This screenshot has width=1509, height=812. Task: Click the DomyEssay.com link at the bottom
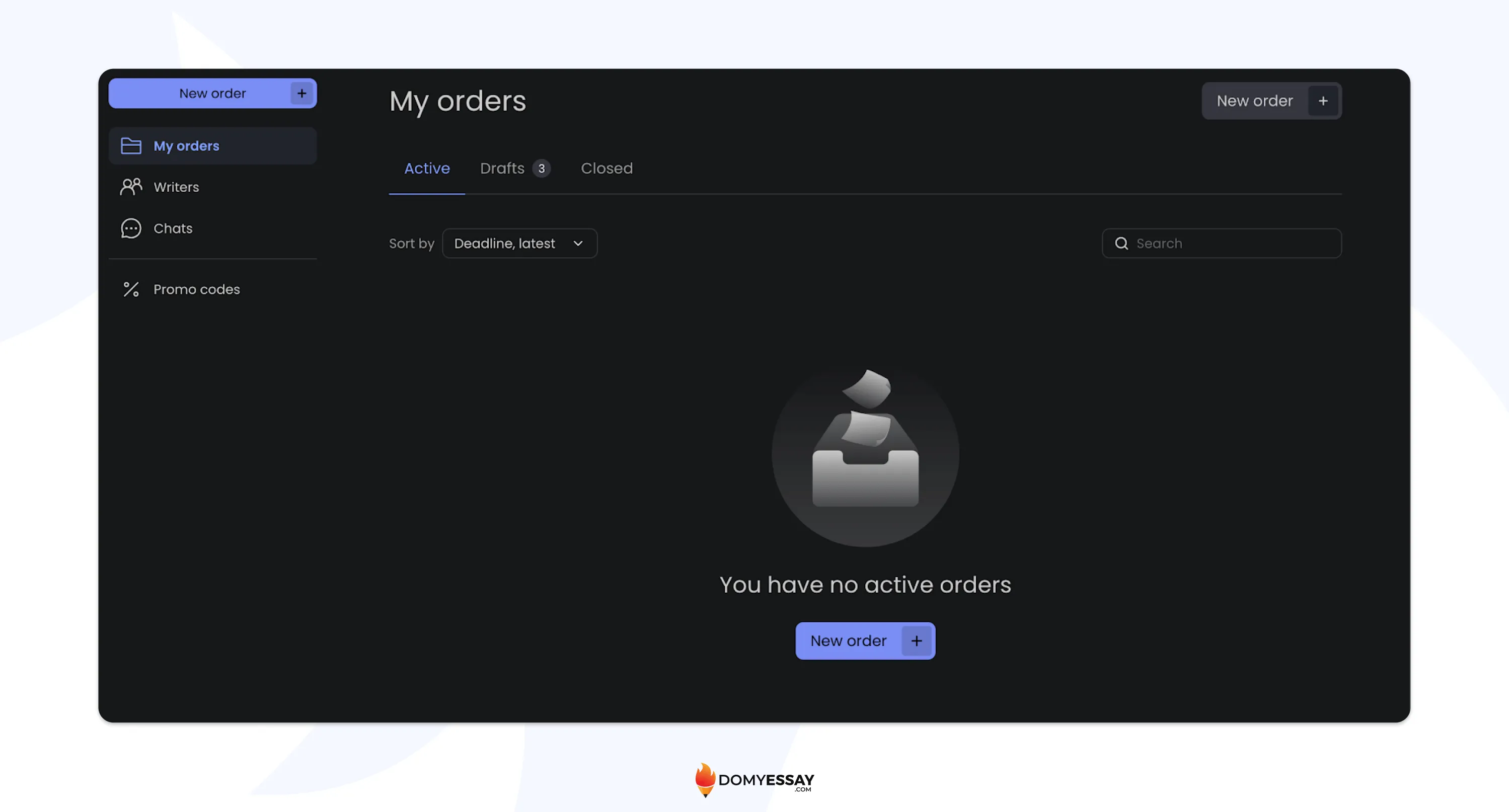[765, 780]
